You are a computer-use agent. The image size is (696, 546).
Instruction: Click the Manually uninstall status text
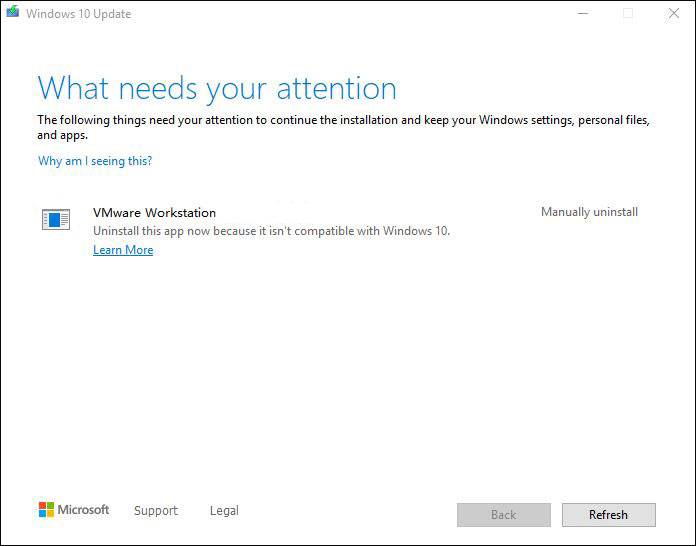[589, 212]
